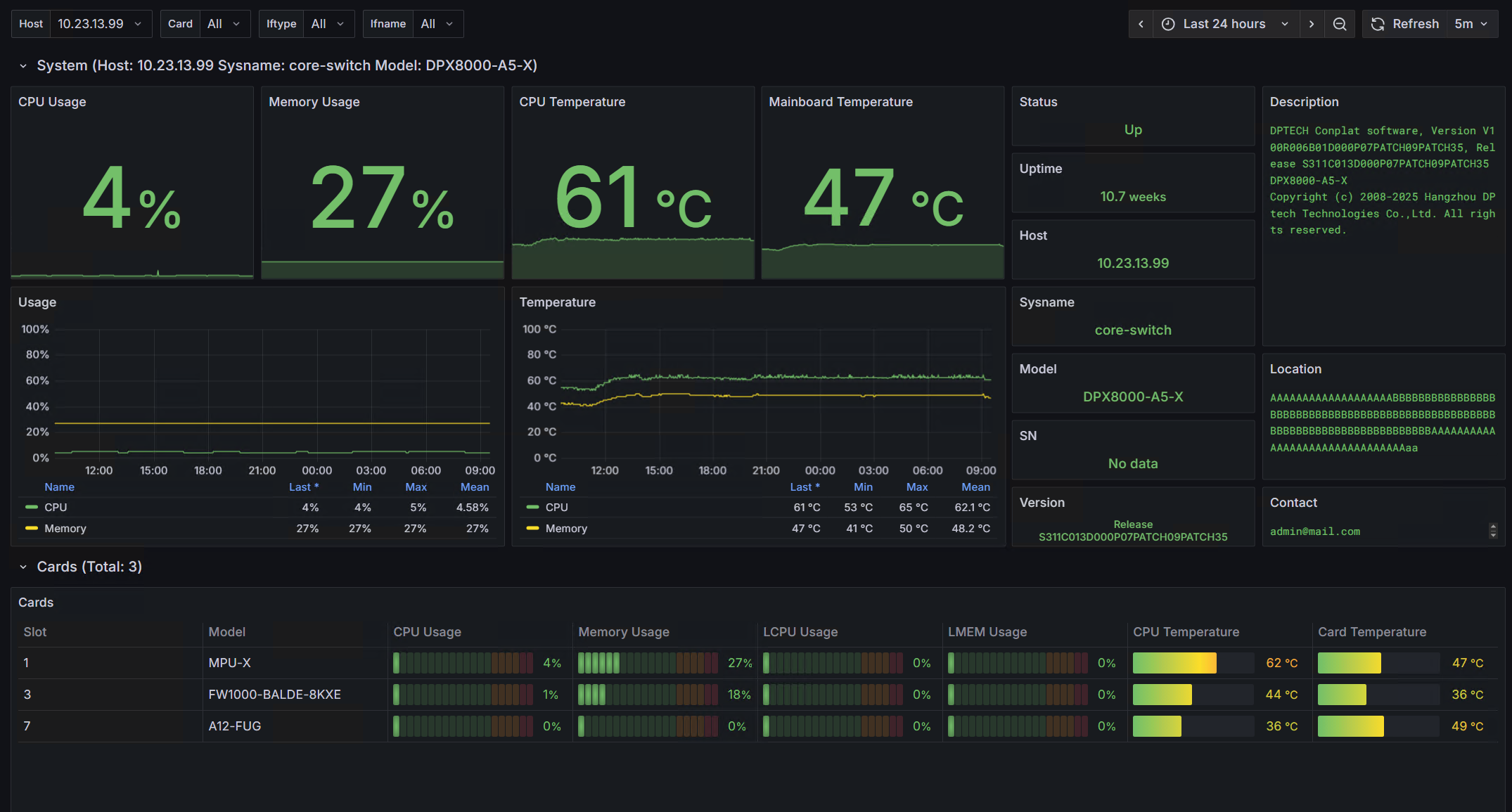Open the Iftype All variable dropdown
Image resolution: width=1512 pixels, height=812 pixels.
[328, 24]
